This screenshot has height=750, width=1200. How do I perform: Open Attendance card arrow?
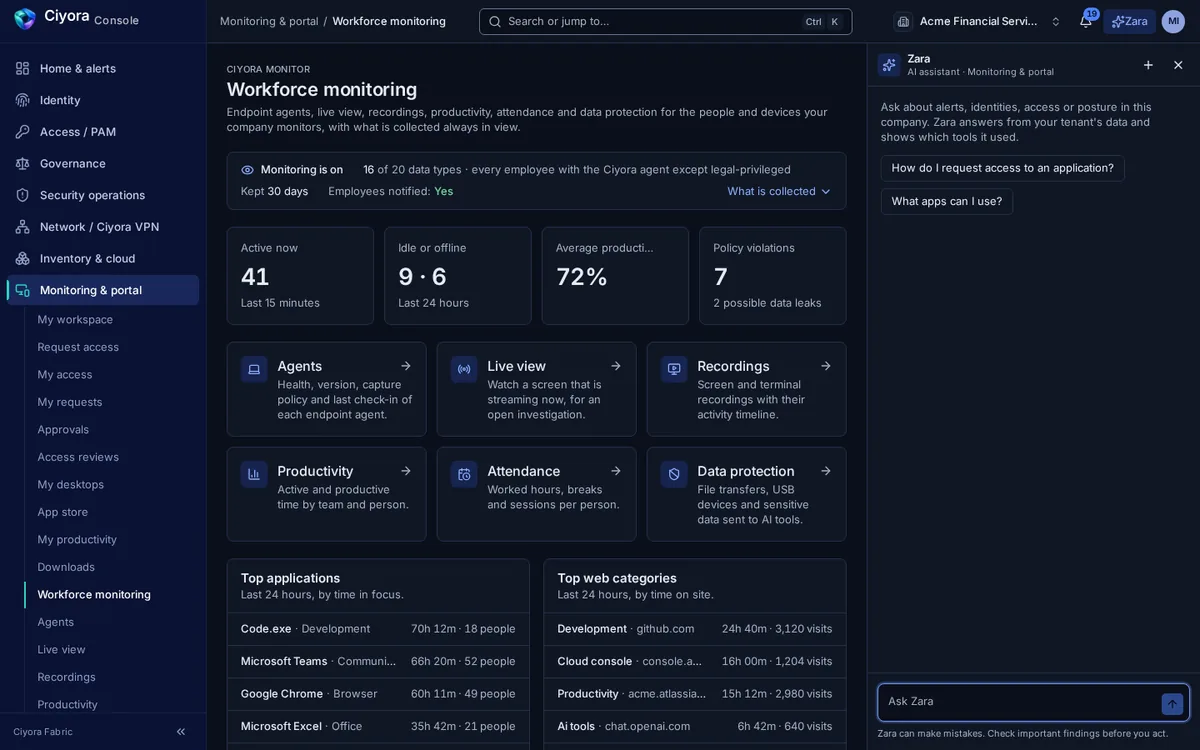[x=615, y=471]
